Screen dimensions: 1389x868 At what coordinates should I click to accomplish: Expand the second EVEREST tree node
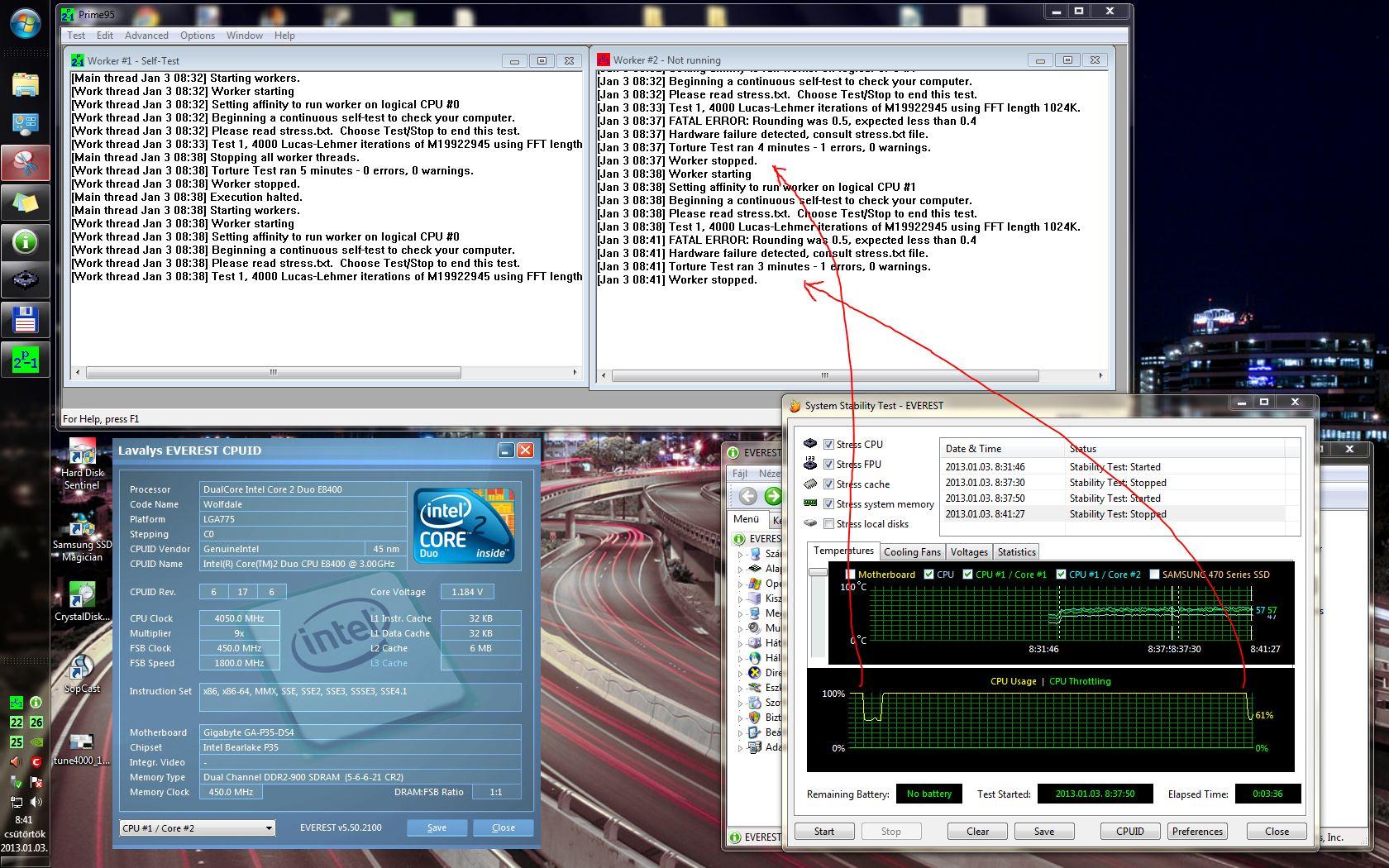(x=740, y=569)
